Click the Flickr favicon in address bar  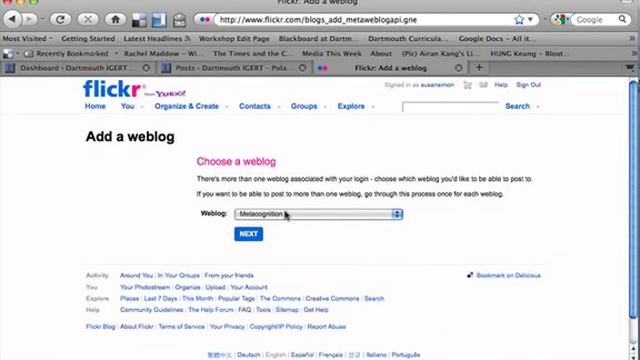coord(205,20)
